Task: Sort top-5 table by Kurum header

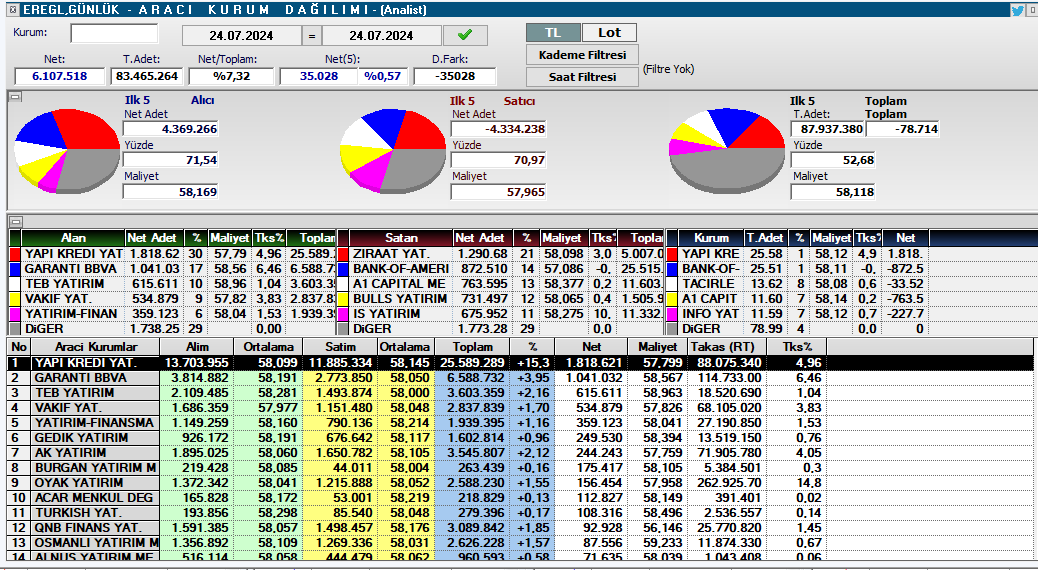Action: tap(712, 238)
